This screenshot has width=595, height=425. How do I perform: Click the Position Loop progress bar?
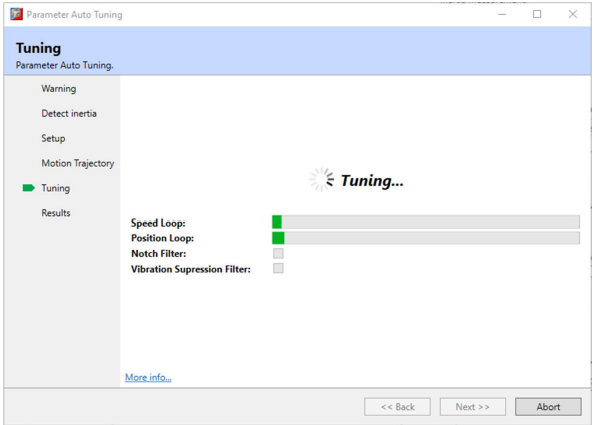coord(426,238)
